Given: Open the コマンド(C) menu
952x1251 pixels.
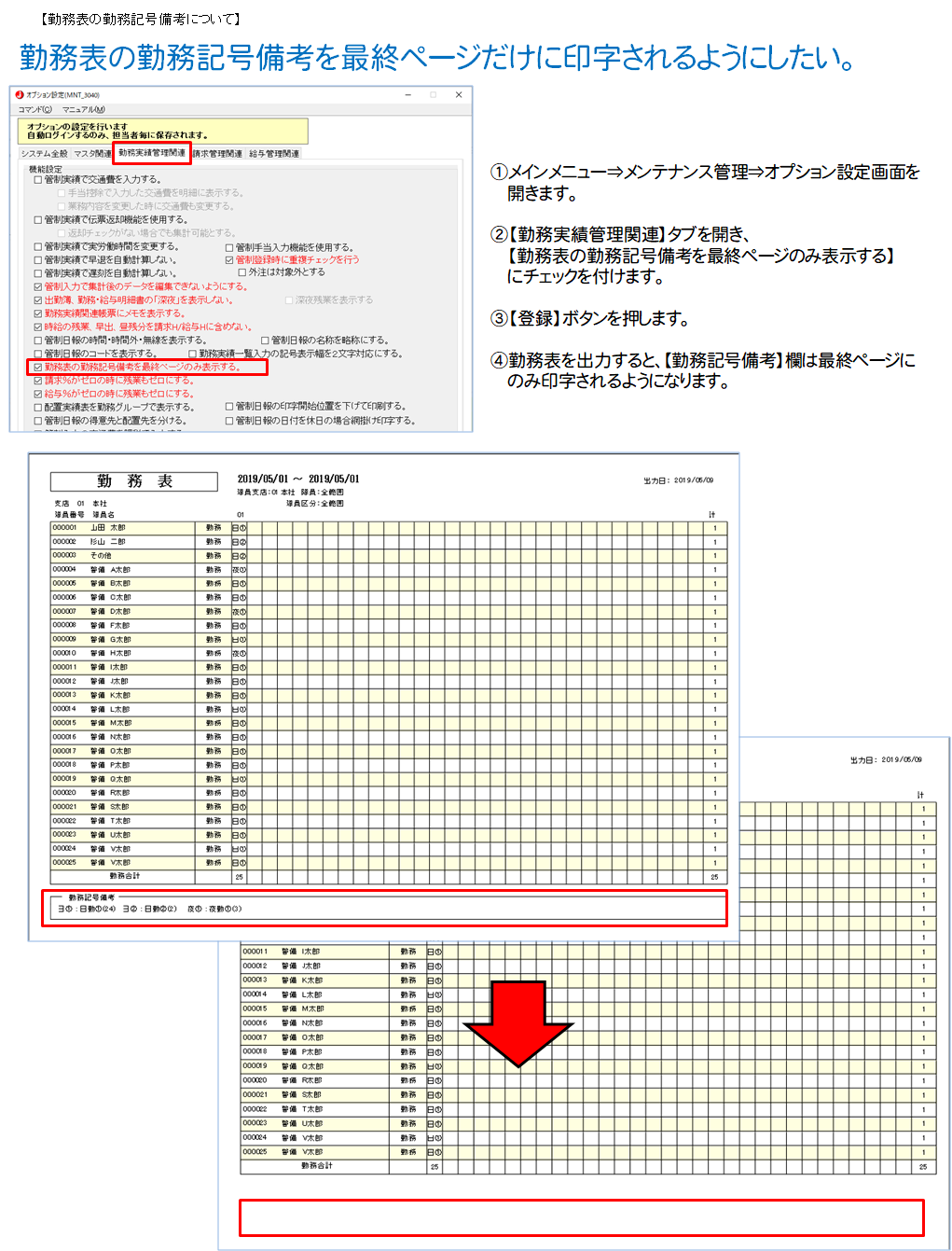Looking at the screenshot, I should (x=35, y=110).
